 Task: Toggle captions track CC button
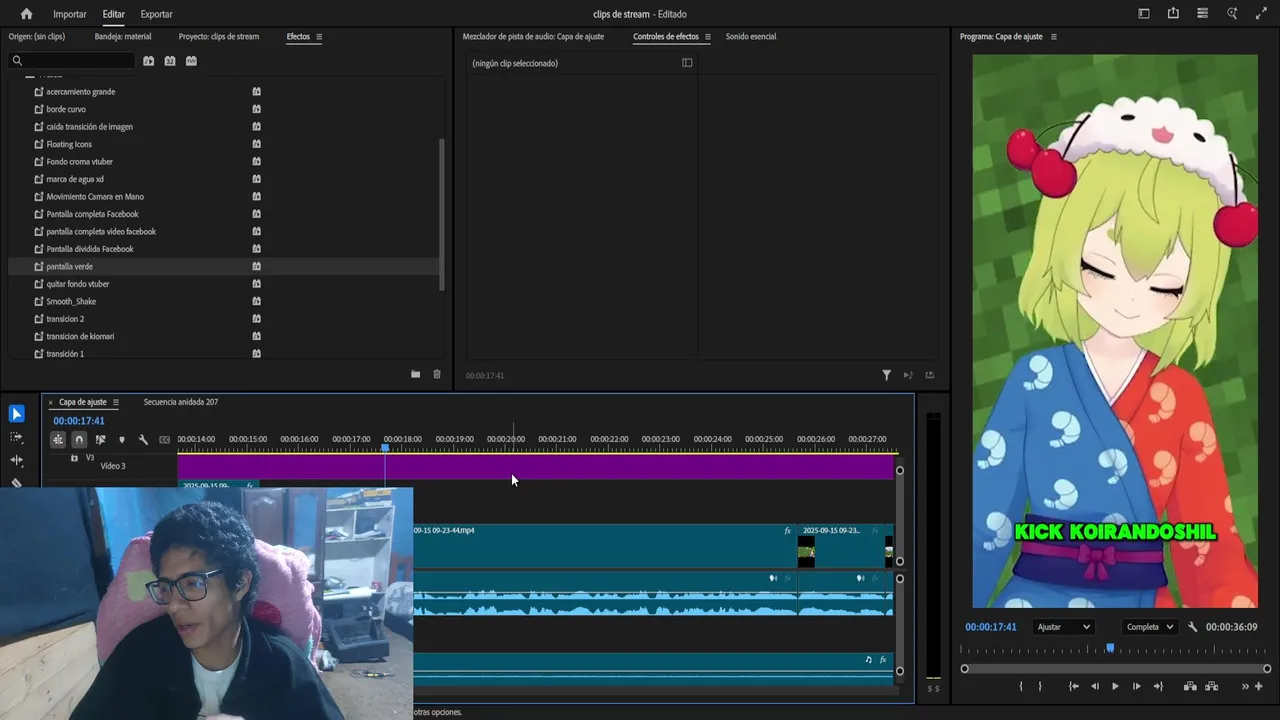(x=165, y=439)
